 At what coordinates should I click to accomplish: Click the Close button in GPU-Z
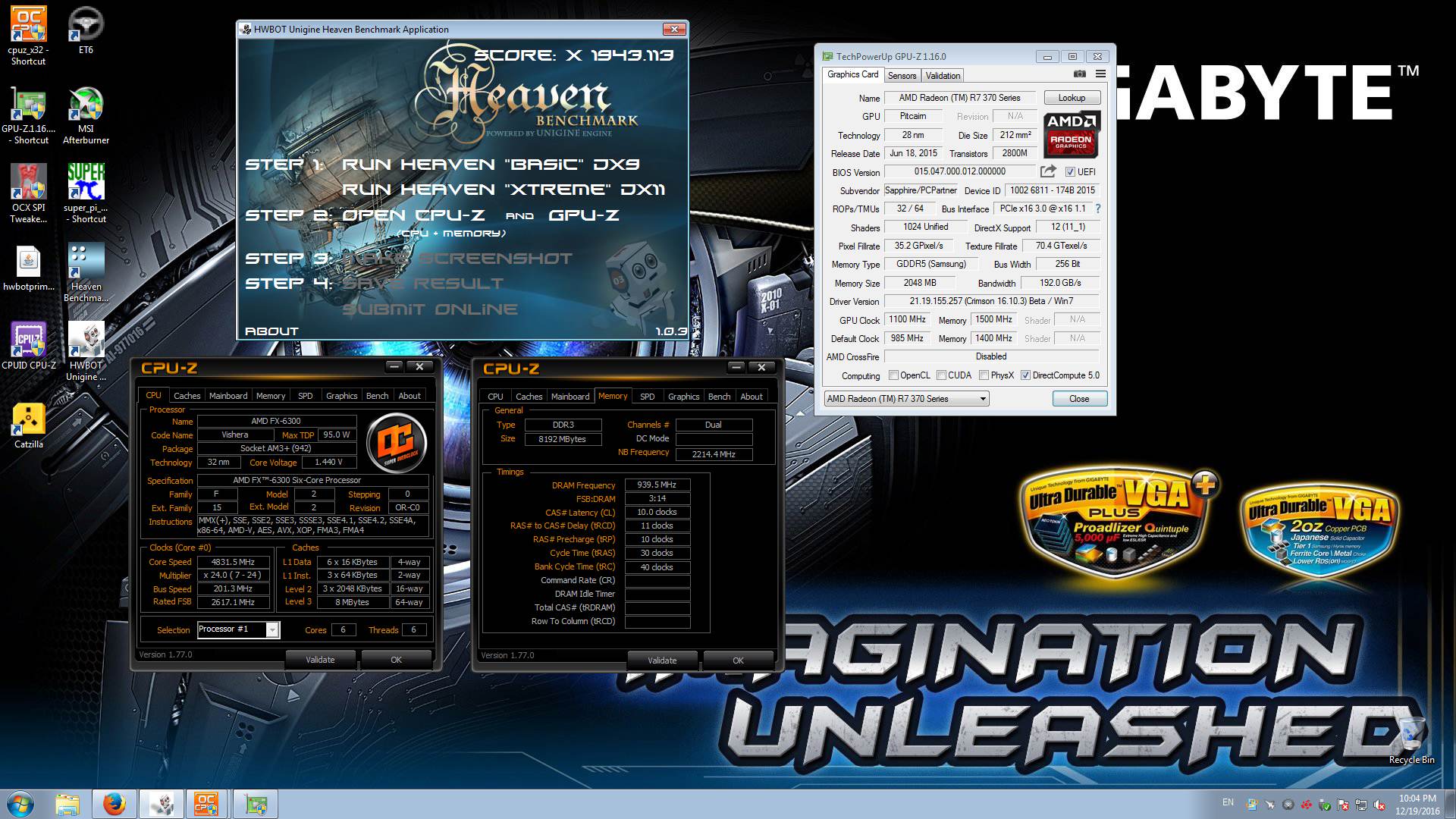1079,399
